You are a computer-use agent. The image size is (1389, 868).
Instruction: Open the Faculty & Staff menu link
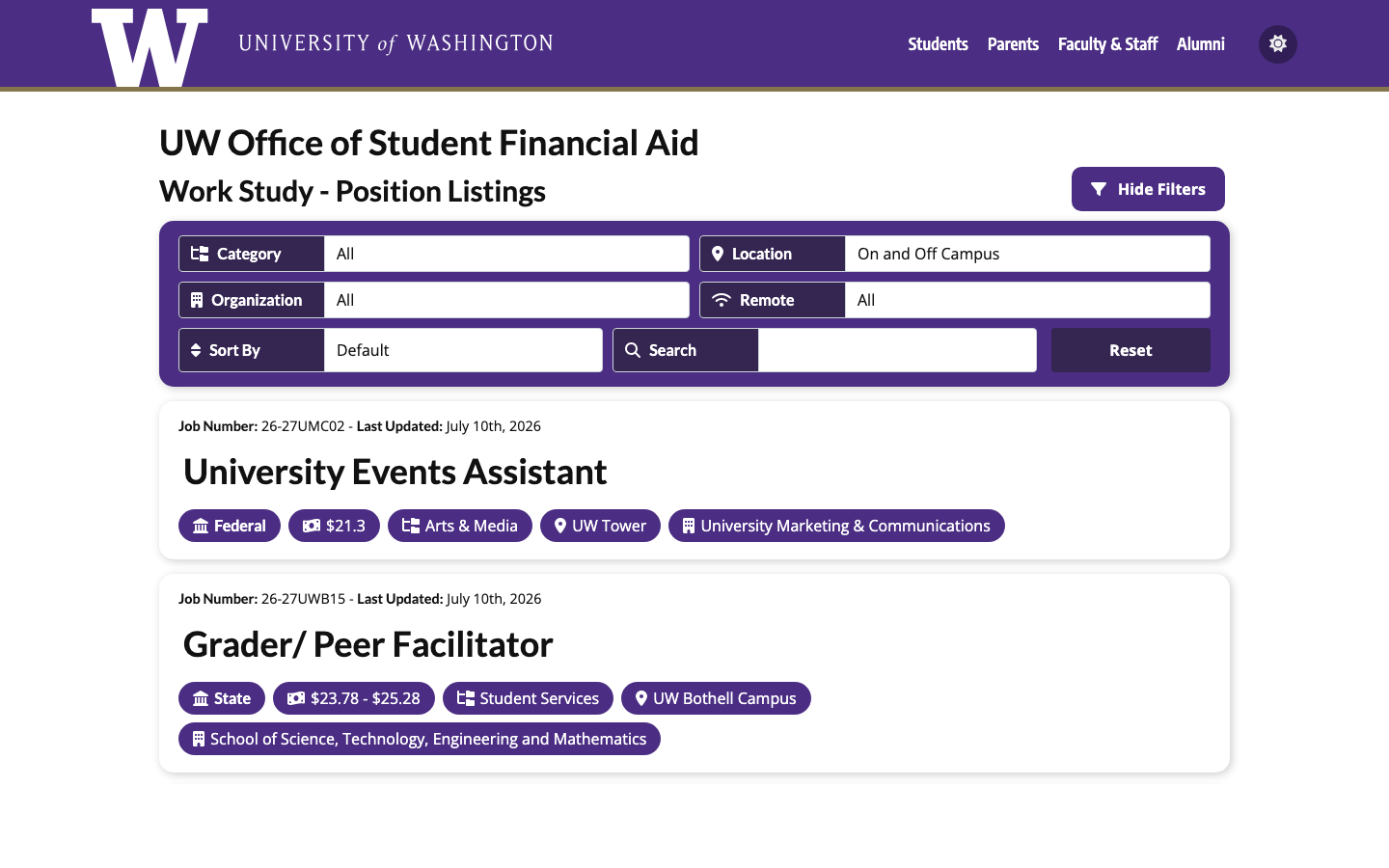coord(1107,44)
